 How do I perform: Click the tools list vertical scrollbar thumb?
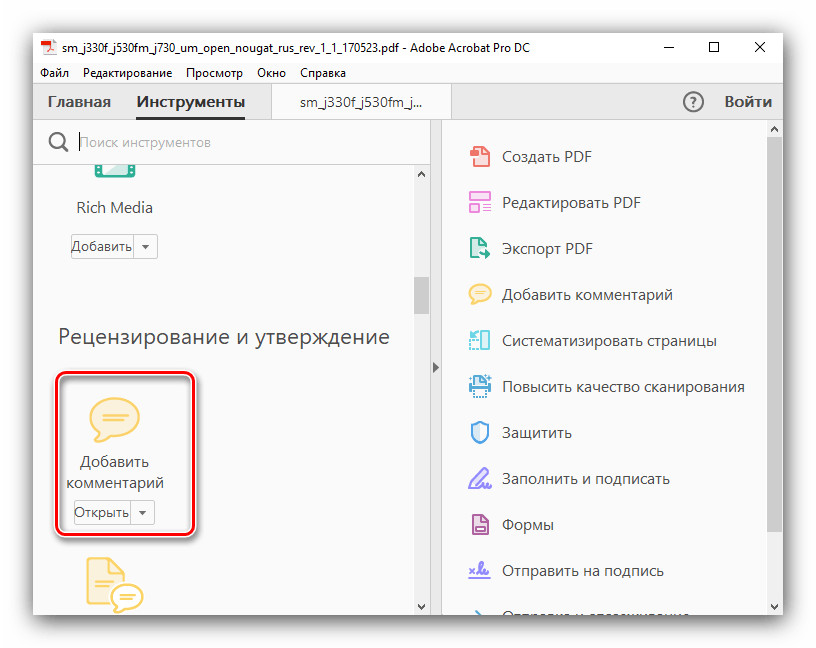coord(421,296)
